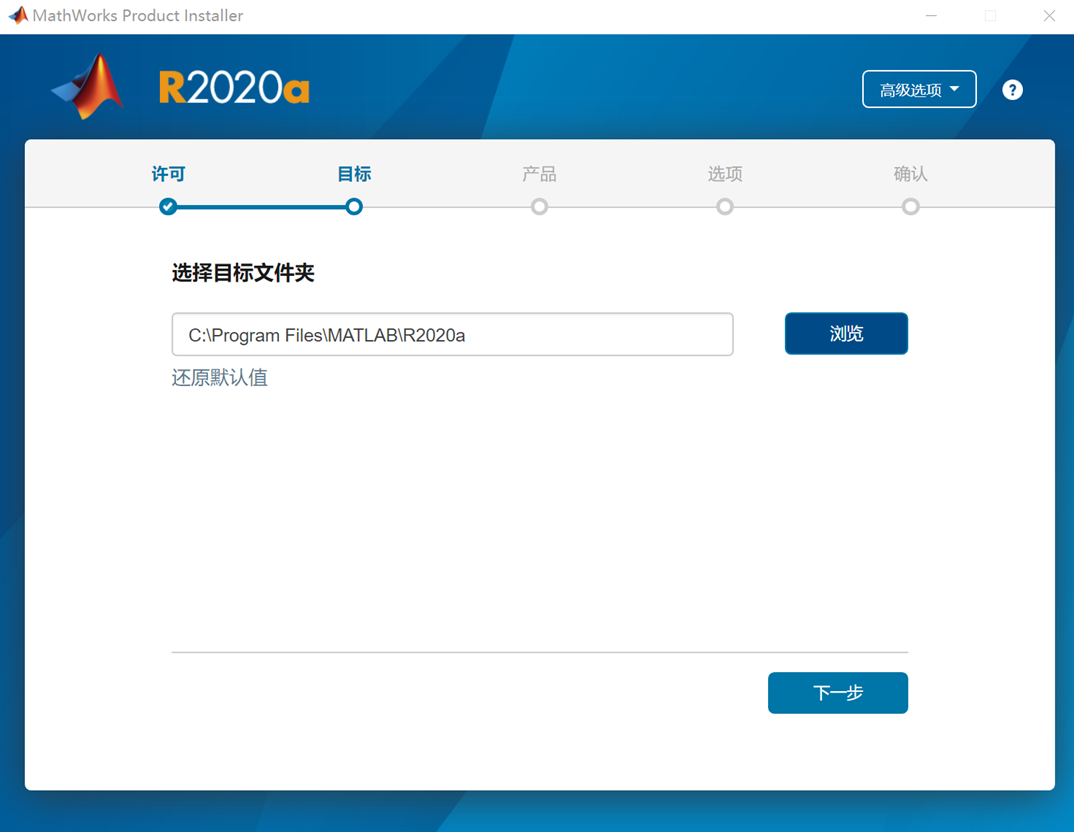Select the 选项 step label
The width and height of the screenshot is (1074, 832).
click(x=725, y=174)
